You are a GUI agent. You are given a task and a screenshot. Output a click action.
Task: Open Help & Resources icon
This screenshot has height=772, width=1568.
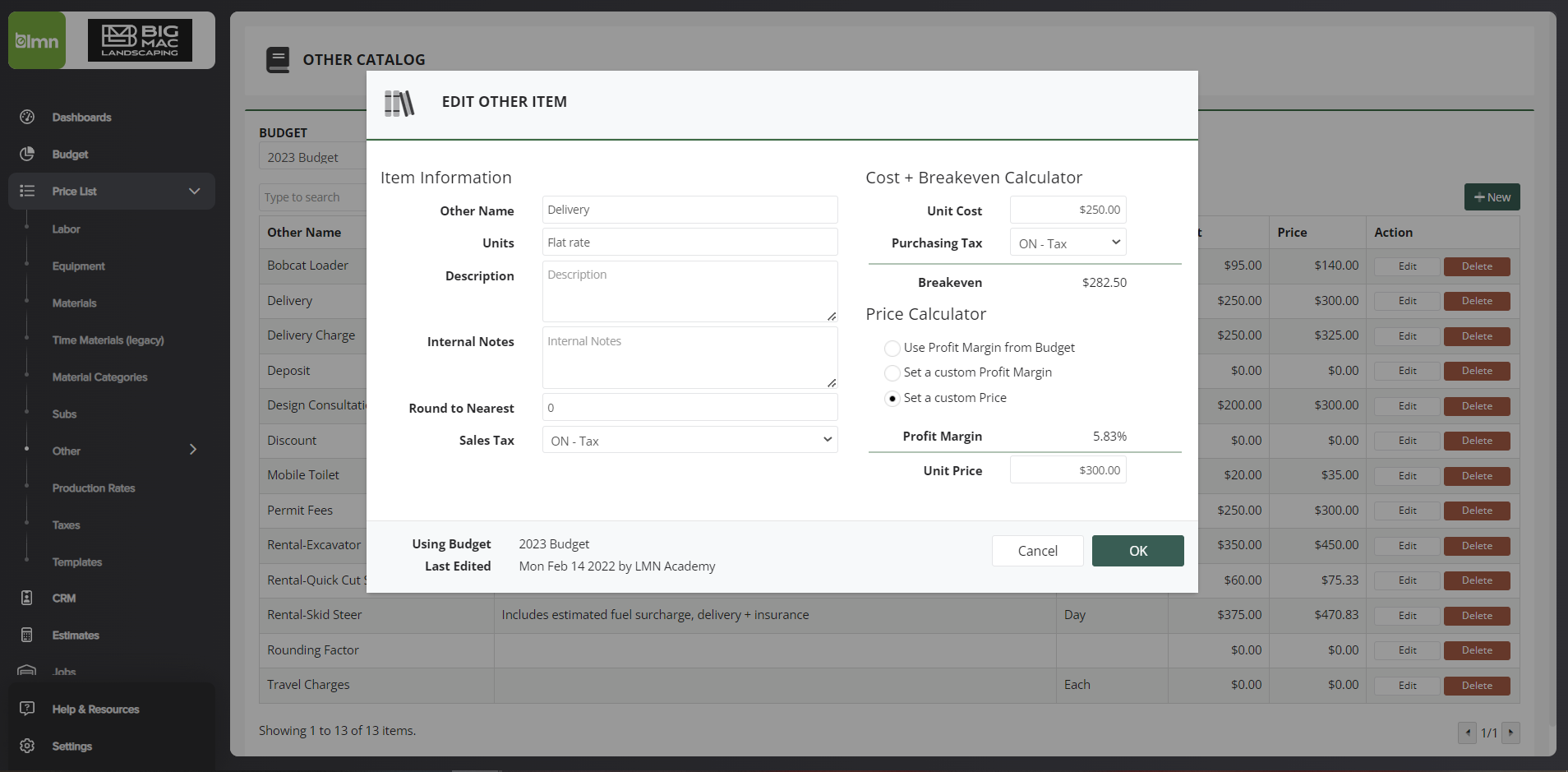pyautogui.click(x=27, y=709)
